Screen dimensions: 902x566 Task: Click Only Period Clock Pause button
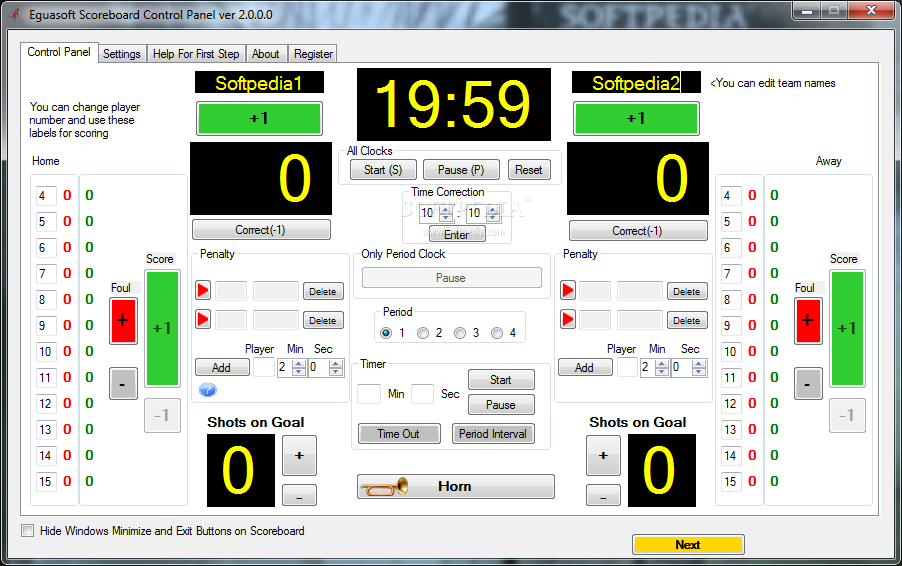[452, 278]
